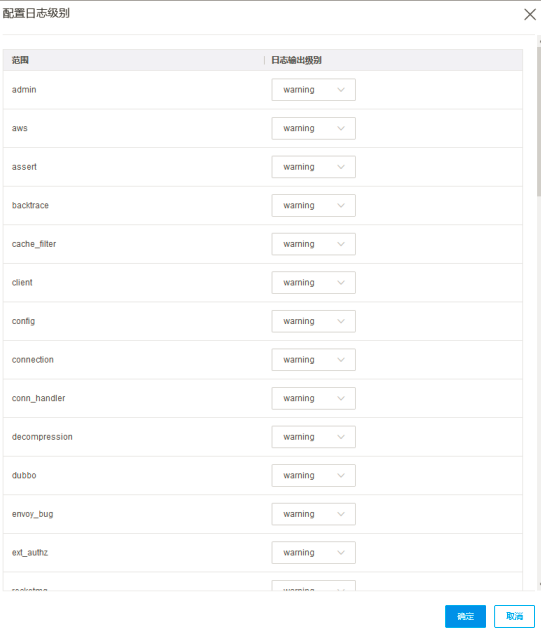Click the 确定 confirm button
Viewport: 541px width, 629px height.
pos(465,616)
